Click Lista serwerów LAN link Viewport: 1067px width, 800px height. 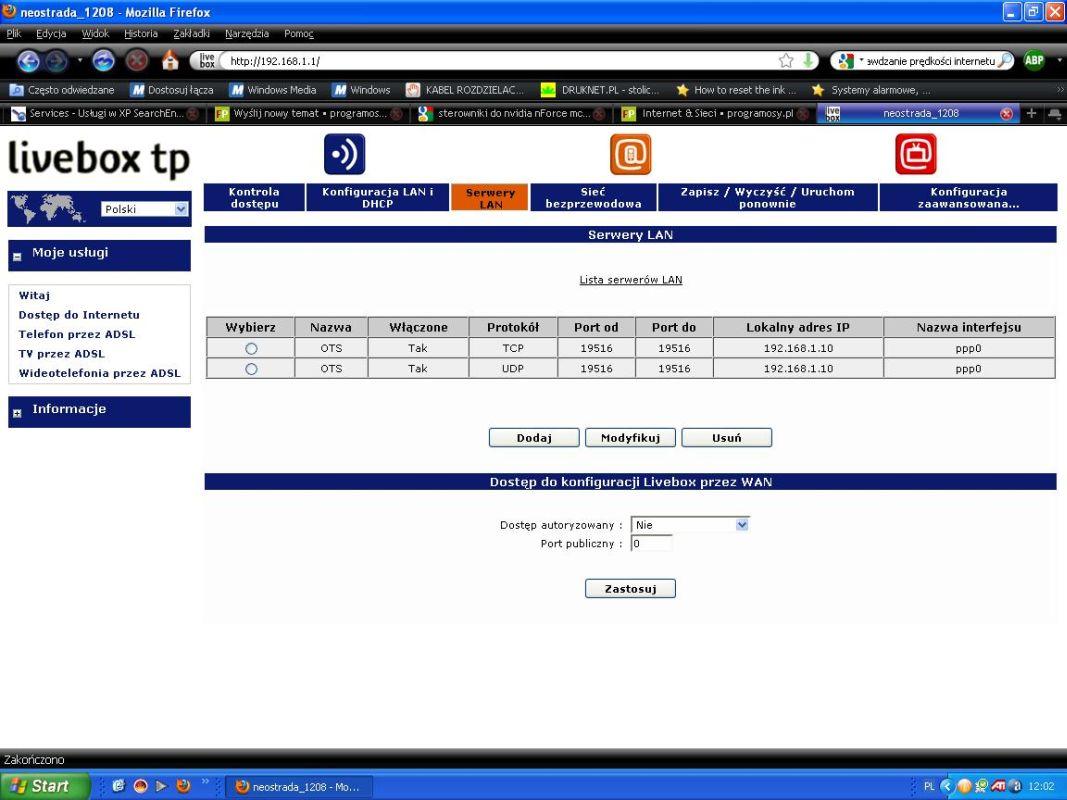coord(631,280)
